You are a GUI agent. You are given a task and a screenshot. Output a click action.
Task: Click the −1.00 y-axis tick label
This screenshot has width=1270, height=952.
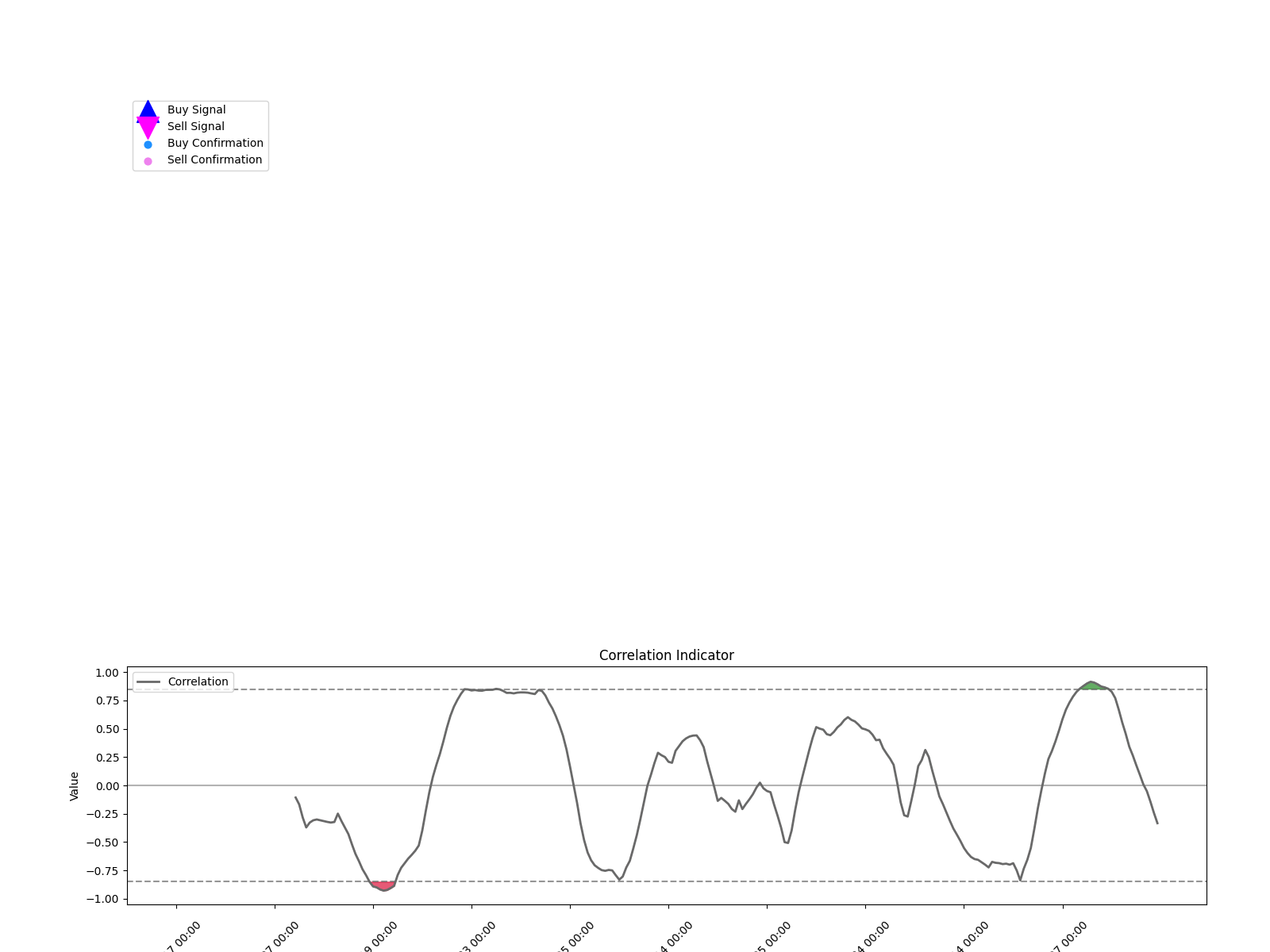pos(104,899)
